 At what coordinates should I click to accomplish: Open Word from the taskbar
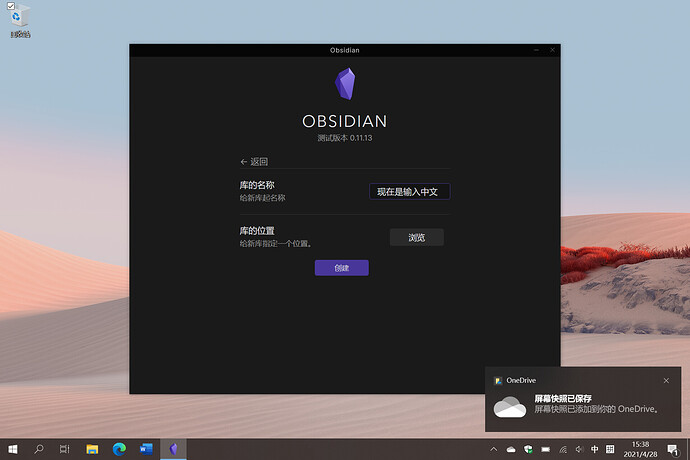pyautogui.click(x=146, y=449)
